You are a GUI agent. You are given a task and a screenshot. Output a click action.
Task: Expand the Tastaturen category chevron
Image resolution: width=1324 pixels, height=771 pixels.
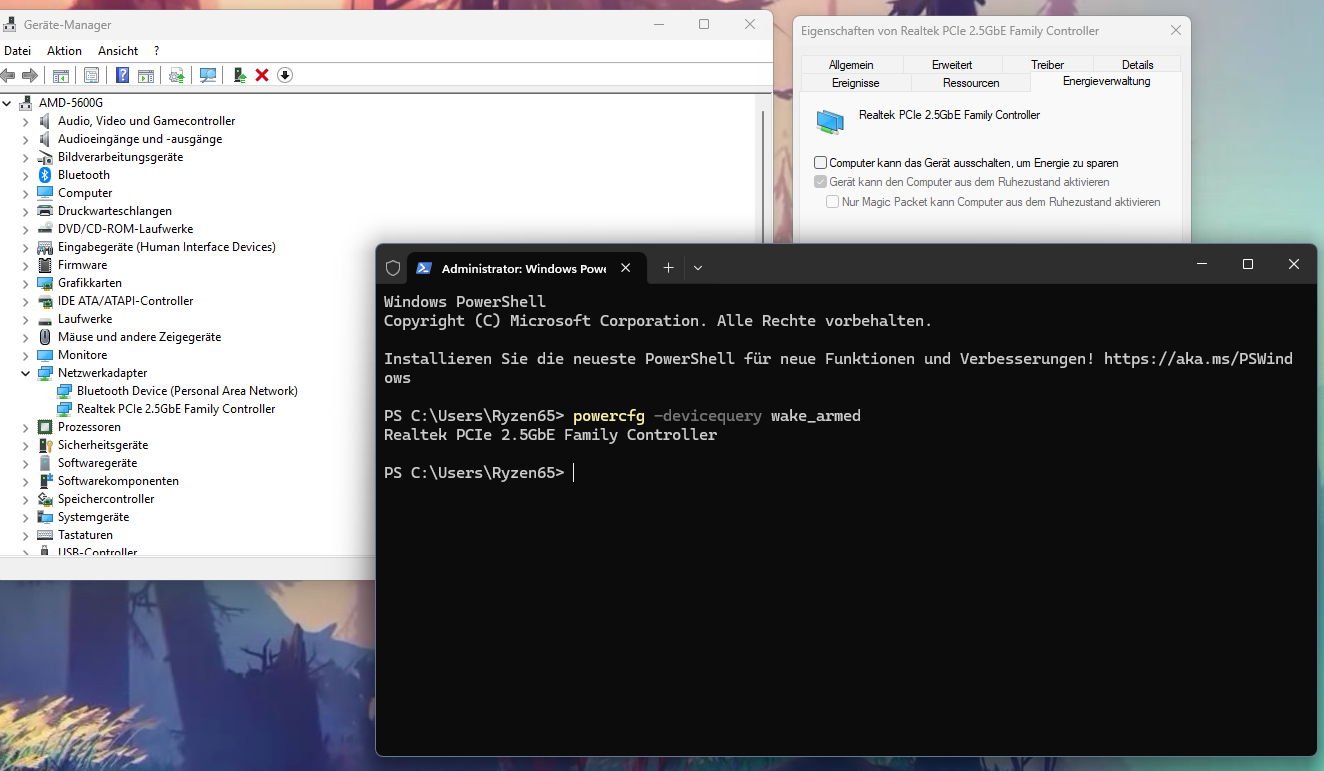(26, 535)
